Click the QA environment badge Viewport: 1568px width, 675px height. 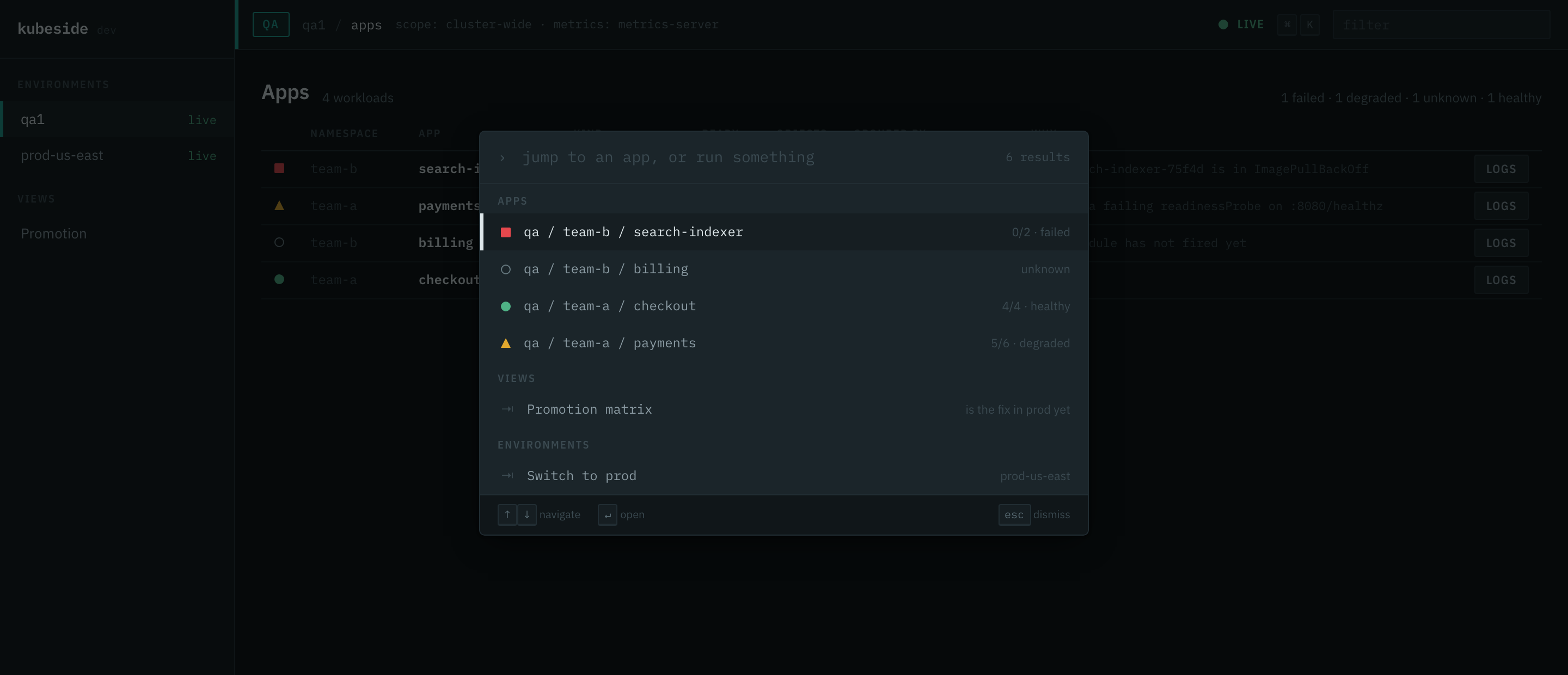(271, 24)
